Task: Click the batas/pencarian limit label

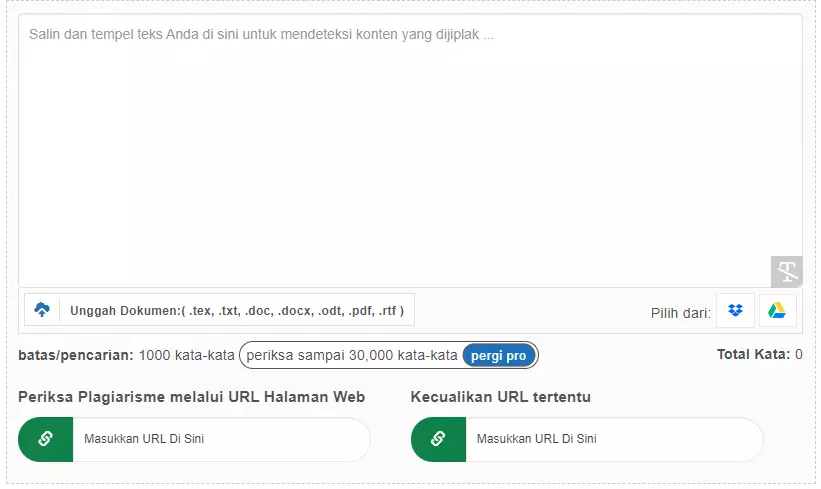Action: point(75,355)
